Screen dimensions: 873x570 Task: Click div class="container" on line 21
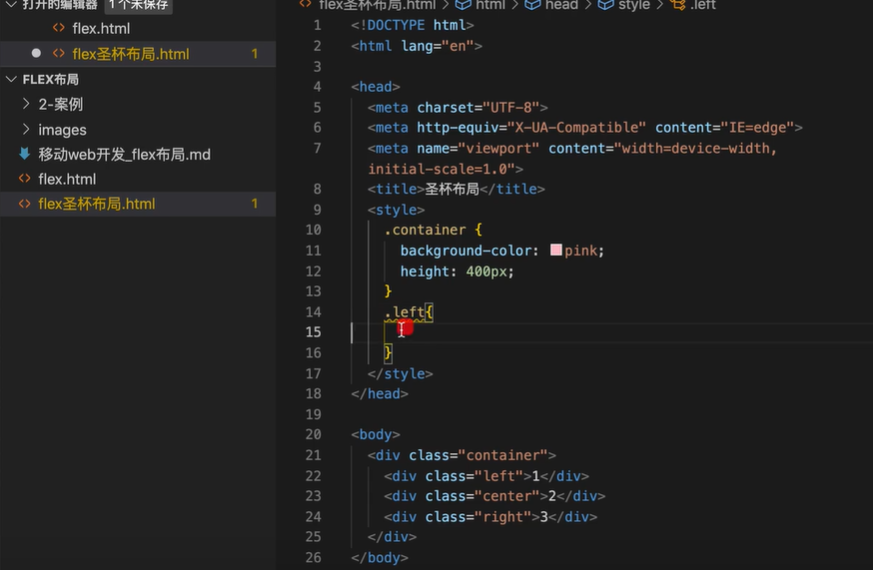tap(462, 455)
